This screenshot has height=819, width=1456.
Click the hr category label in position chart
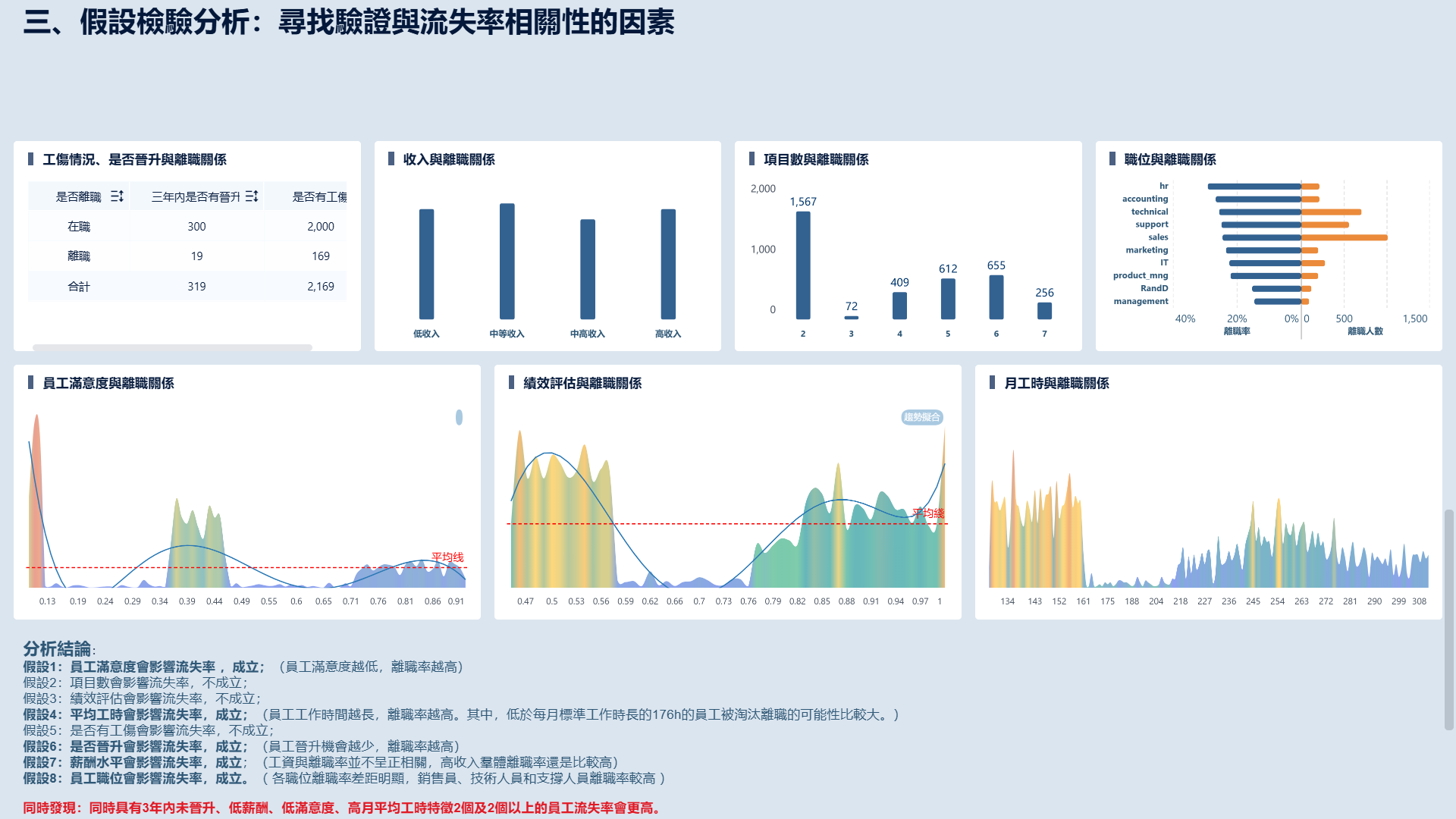tap(1163, 186)
